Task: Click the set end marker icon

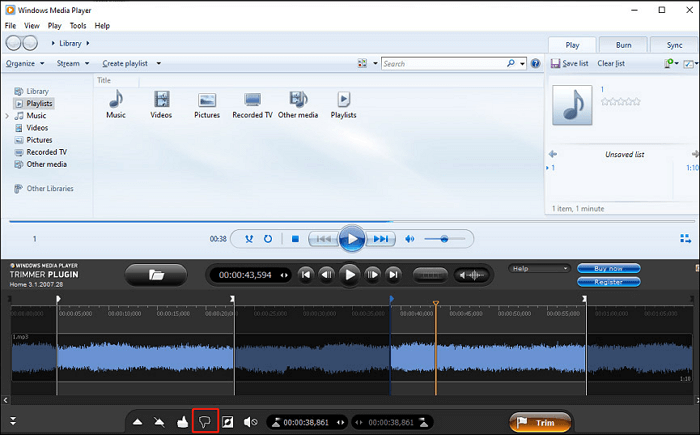Action: (x=424, y=422)
